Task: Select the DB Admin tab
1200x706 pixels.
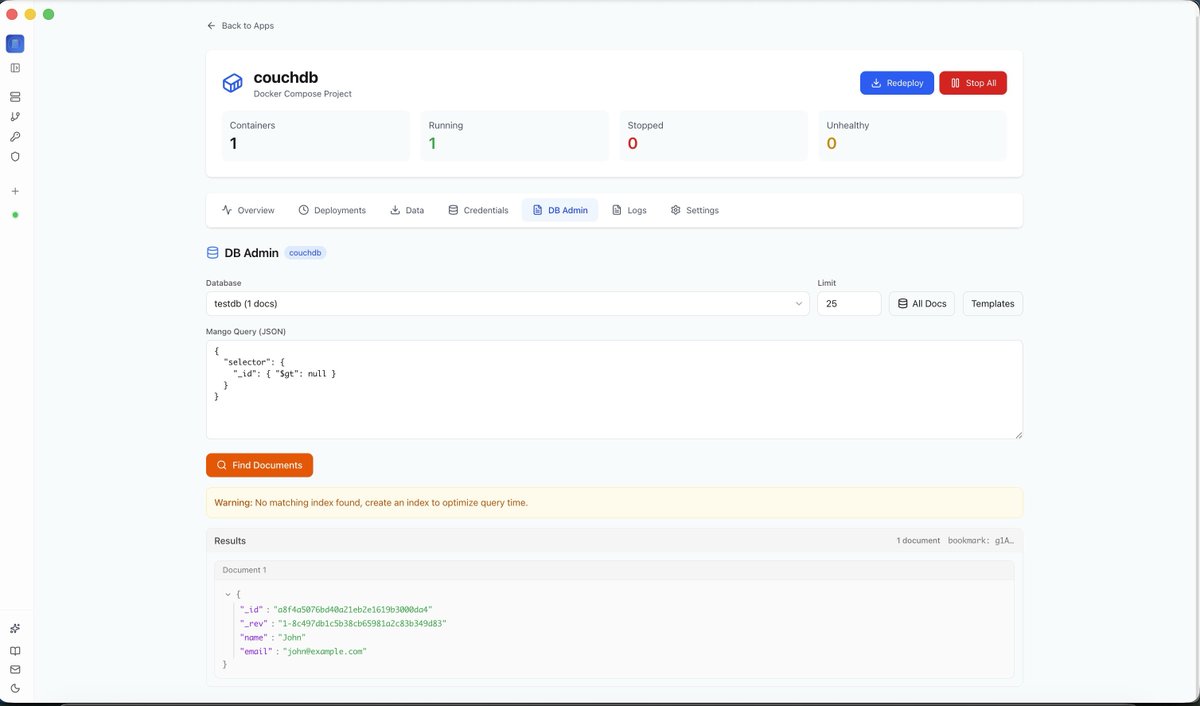Action: click(560, 210)
